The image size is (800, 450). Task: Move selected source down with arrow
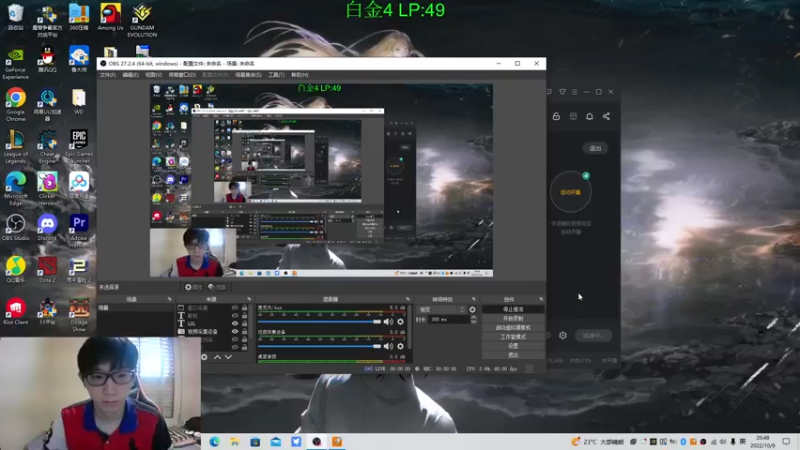pos(228,357)
